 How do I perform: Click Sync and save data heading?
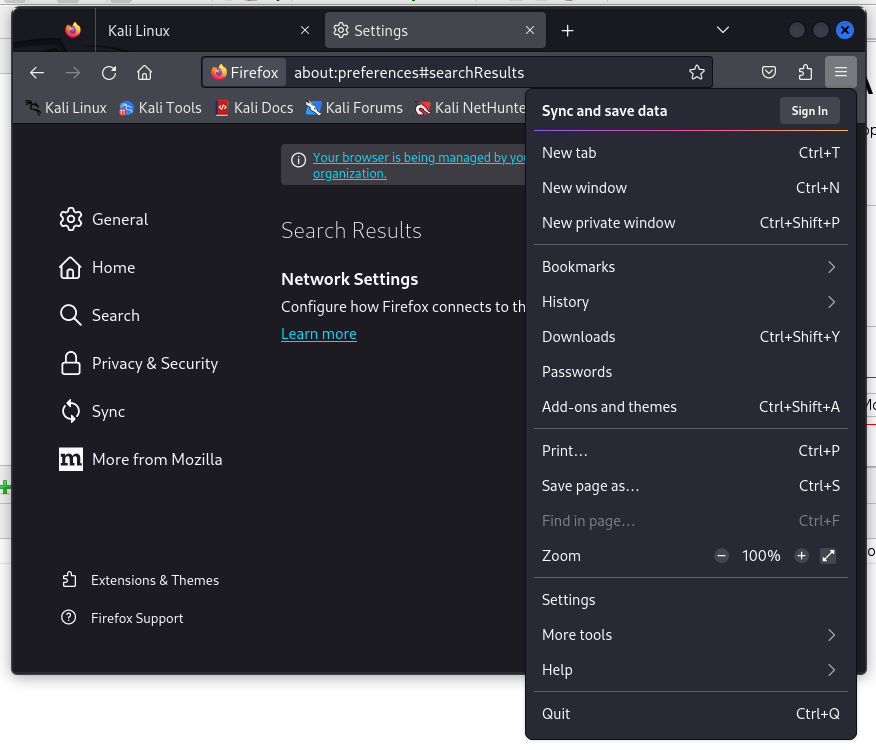pos(604,111)
